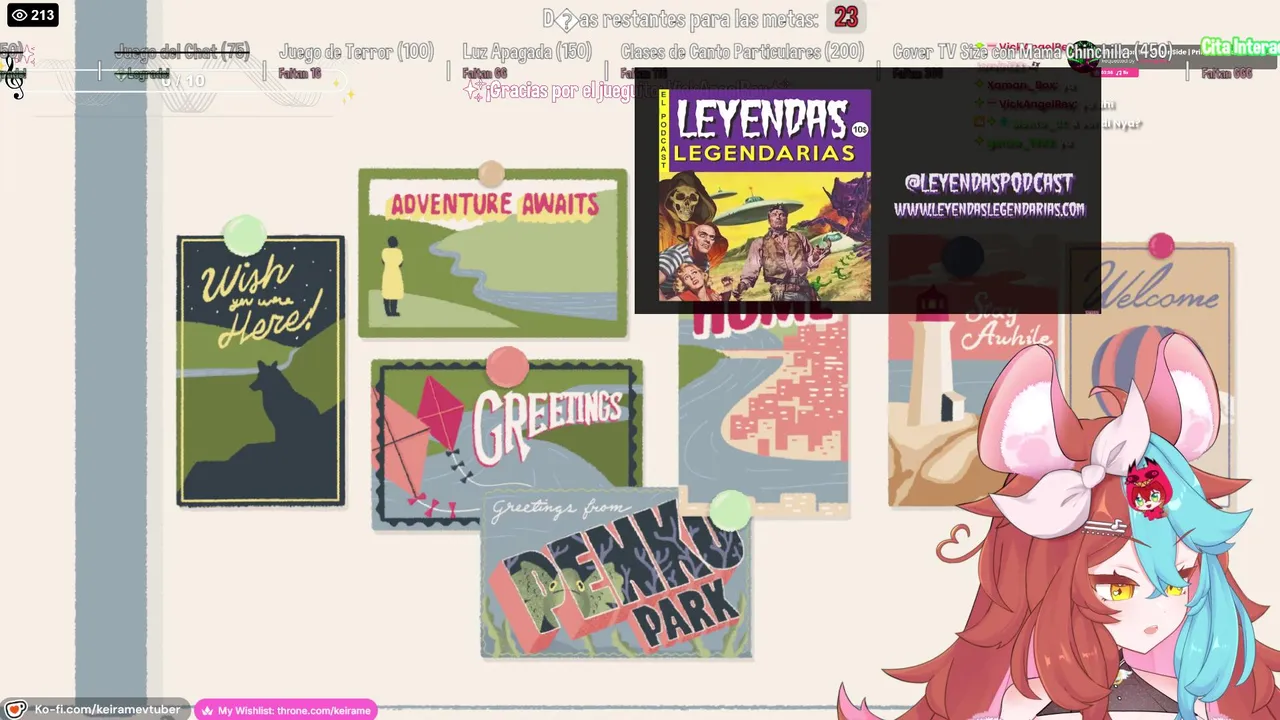1280x720 pixels.
Task: Click 'Clases de Canto Particulares (200)' goal
Action: (x=742, y=52)
